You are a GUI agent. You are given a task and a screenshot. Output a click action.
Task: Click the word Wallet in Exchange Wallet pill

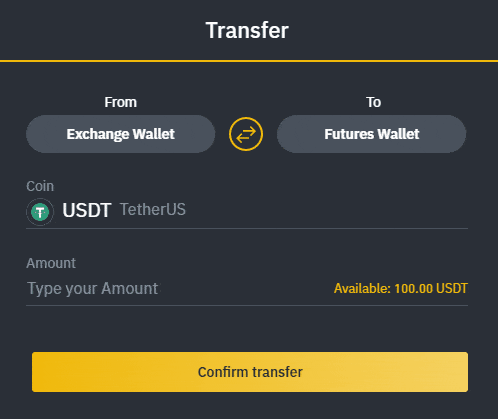pyautogui.click(x=153, y=134)
